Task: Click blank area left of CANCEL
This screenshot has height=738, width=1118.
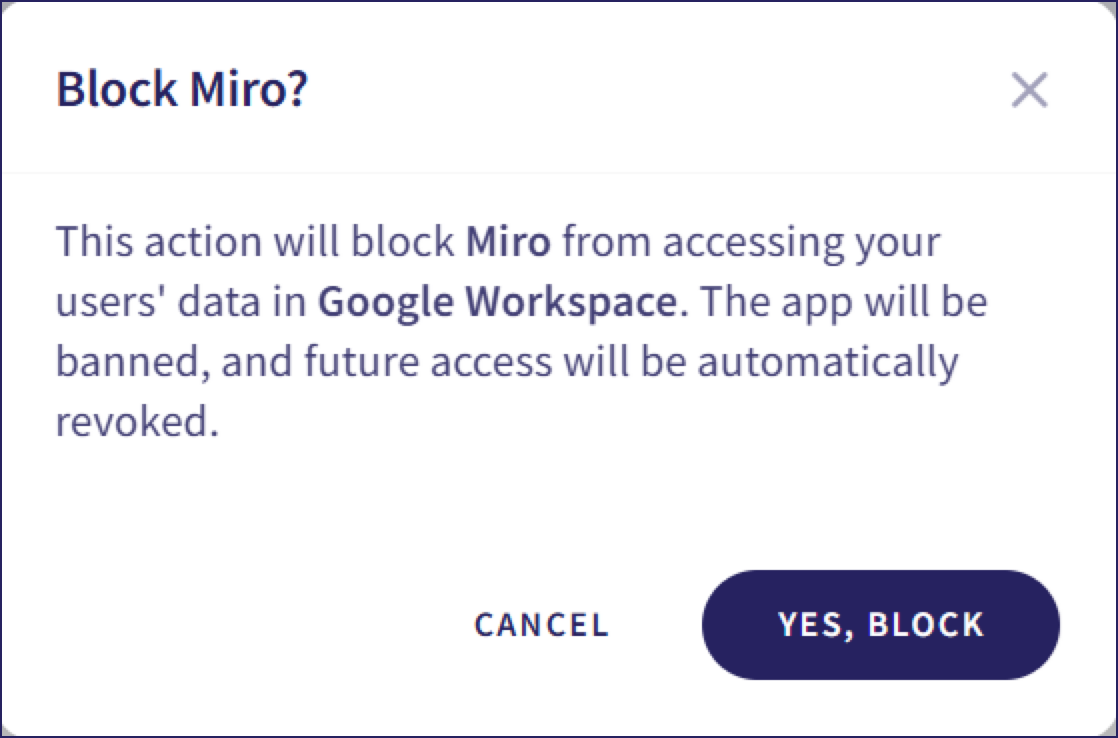Action: (x=250, y=625)
